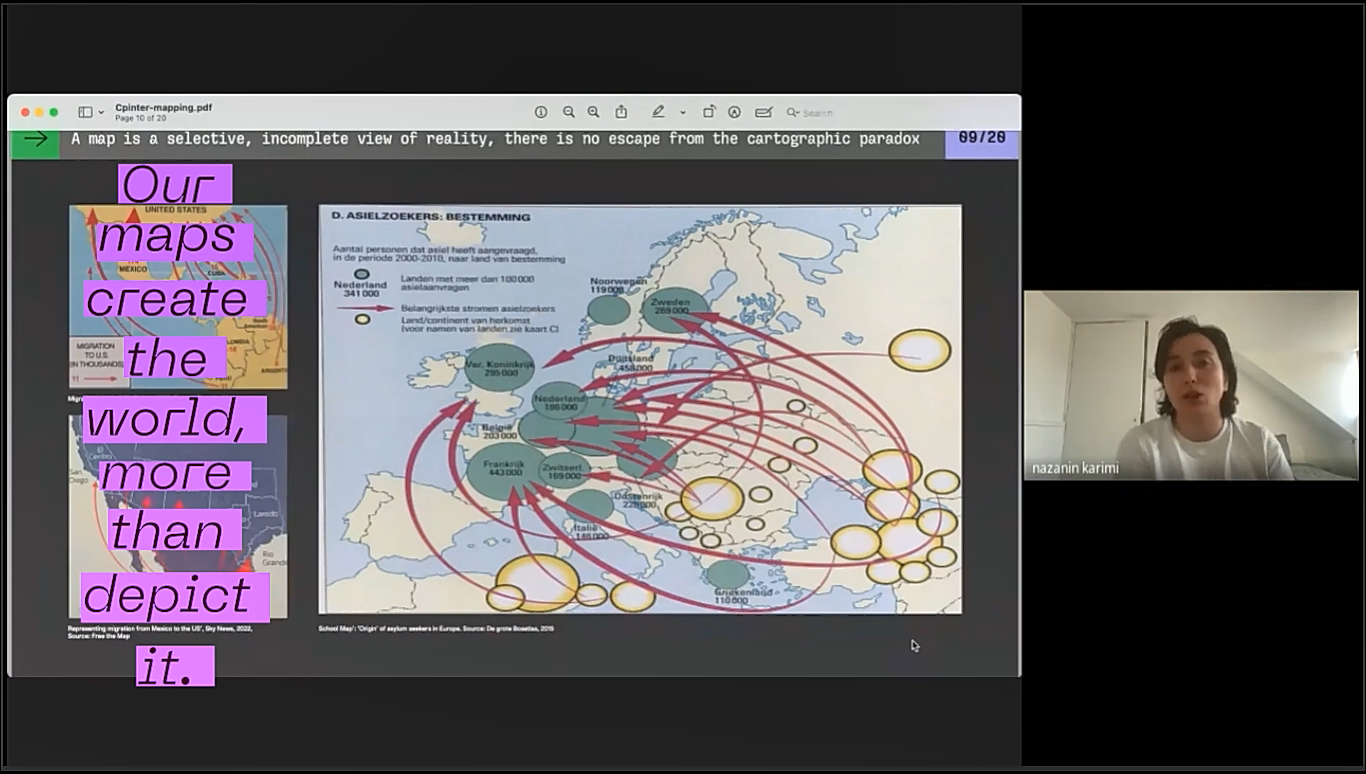Select the US migration map thumbnail
Screen dimensions: 1366x774
[x=177, y=296]
